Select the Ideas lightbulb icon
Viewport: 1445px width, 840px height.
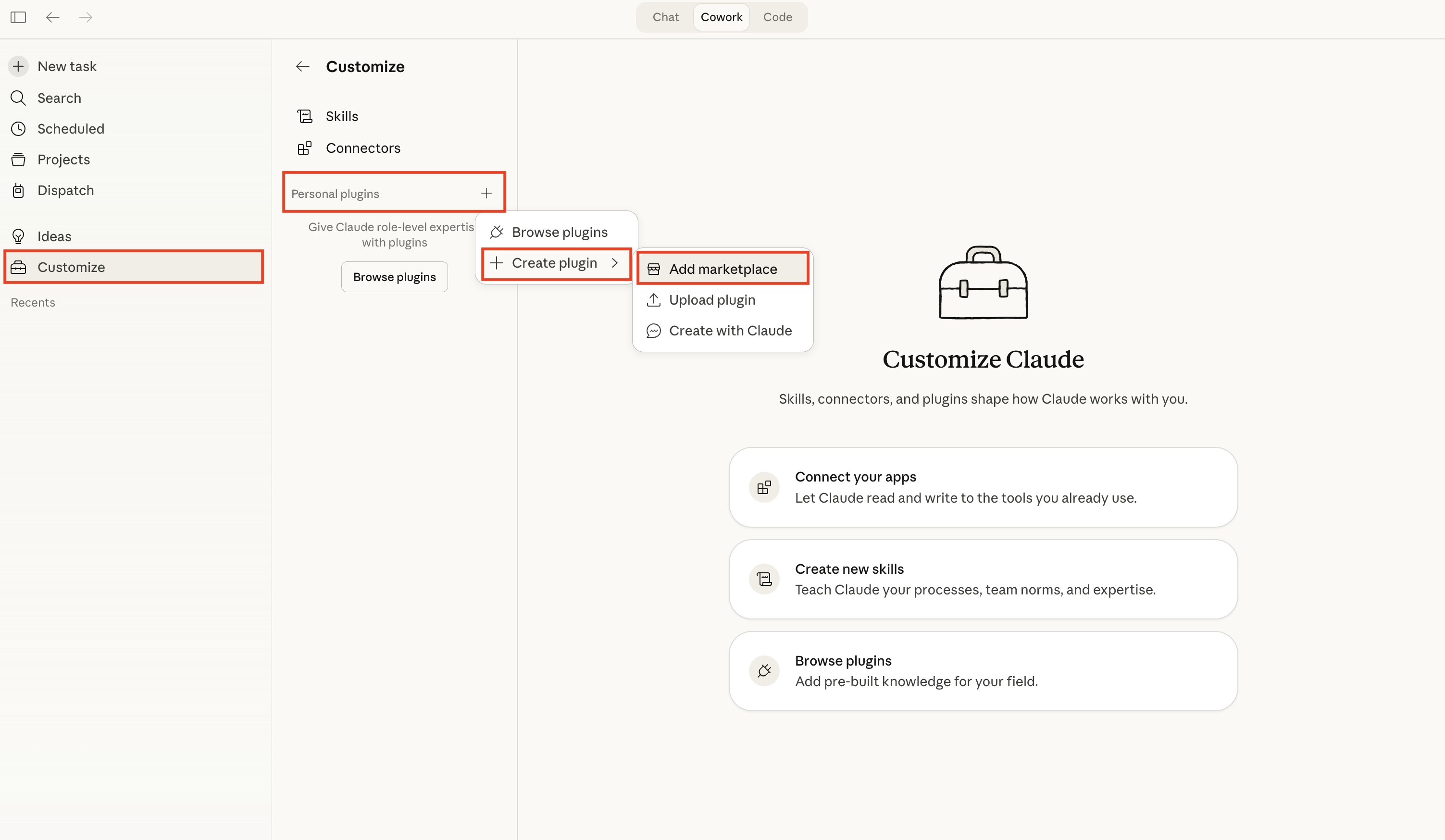(x=18, y=235)
